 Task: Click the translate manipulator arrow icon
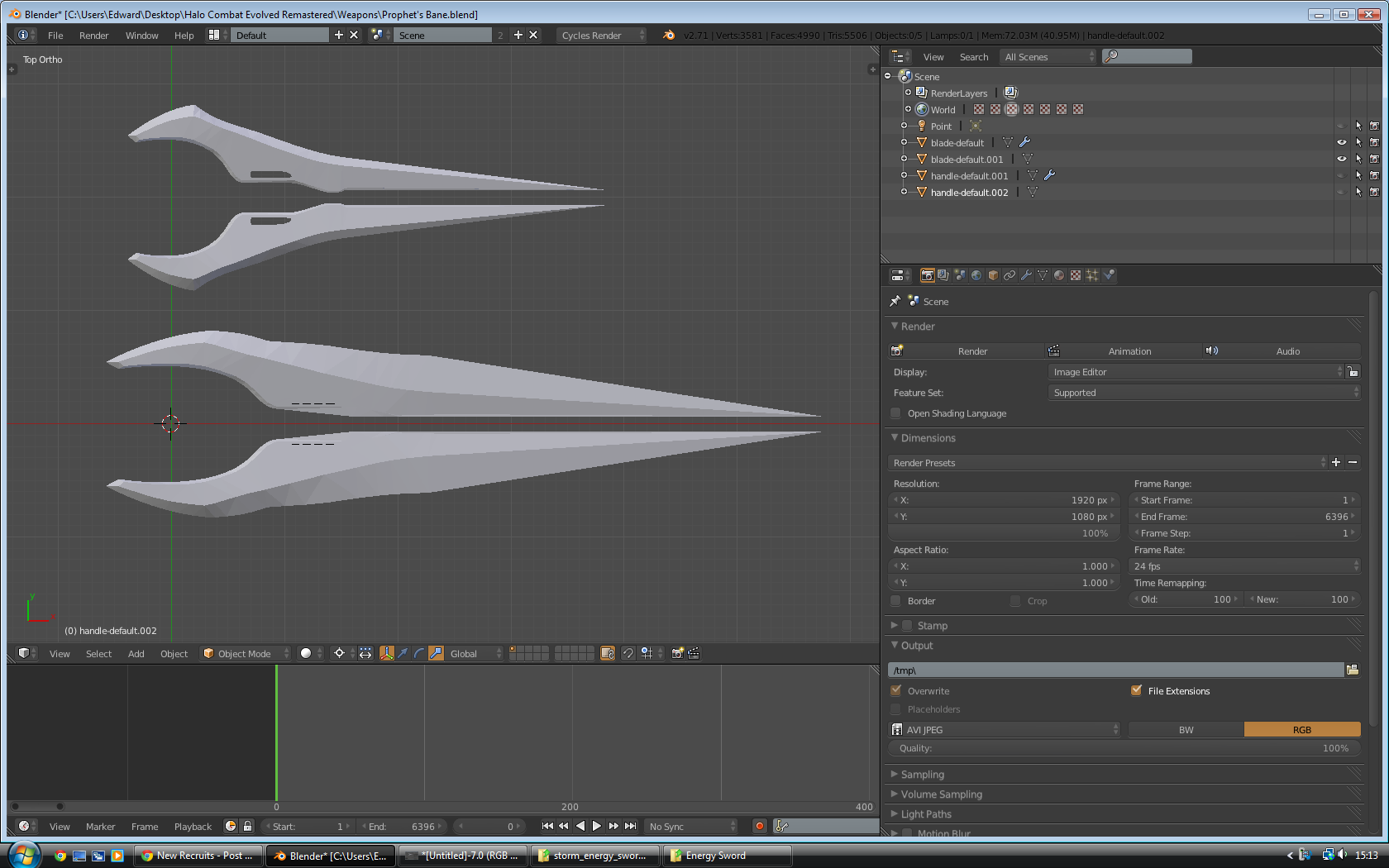(x=403, y=653)
